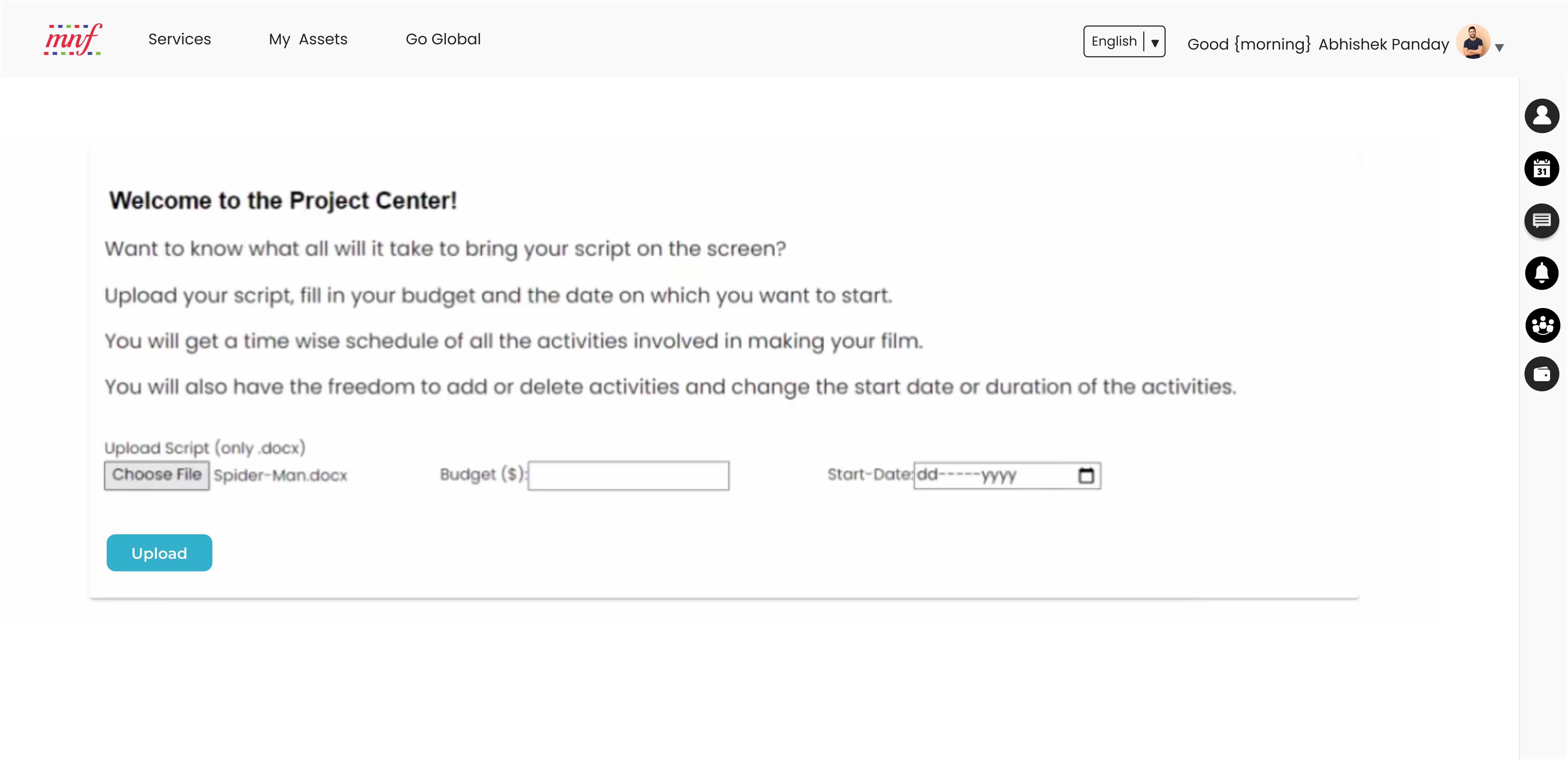1568x781 pixels.
Task: Click the user avatar photo
Action: click(x=1472, y=41)
